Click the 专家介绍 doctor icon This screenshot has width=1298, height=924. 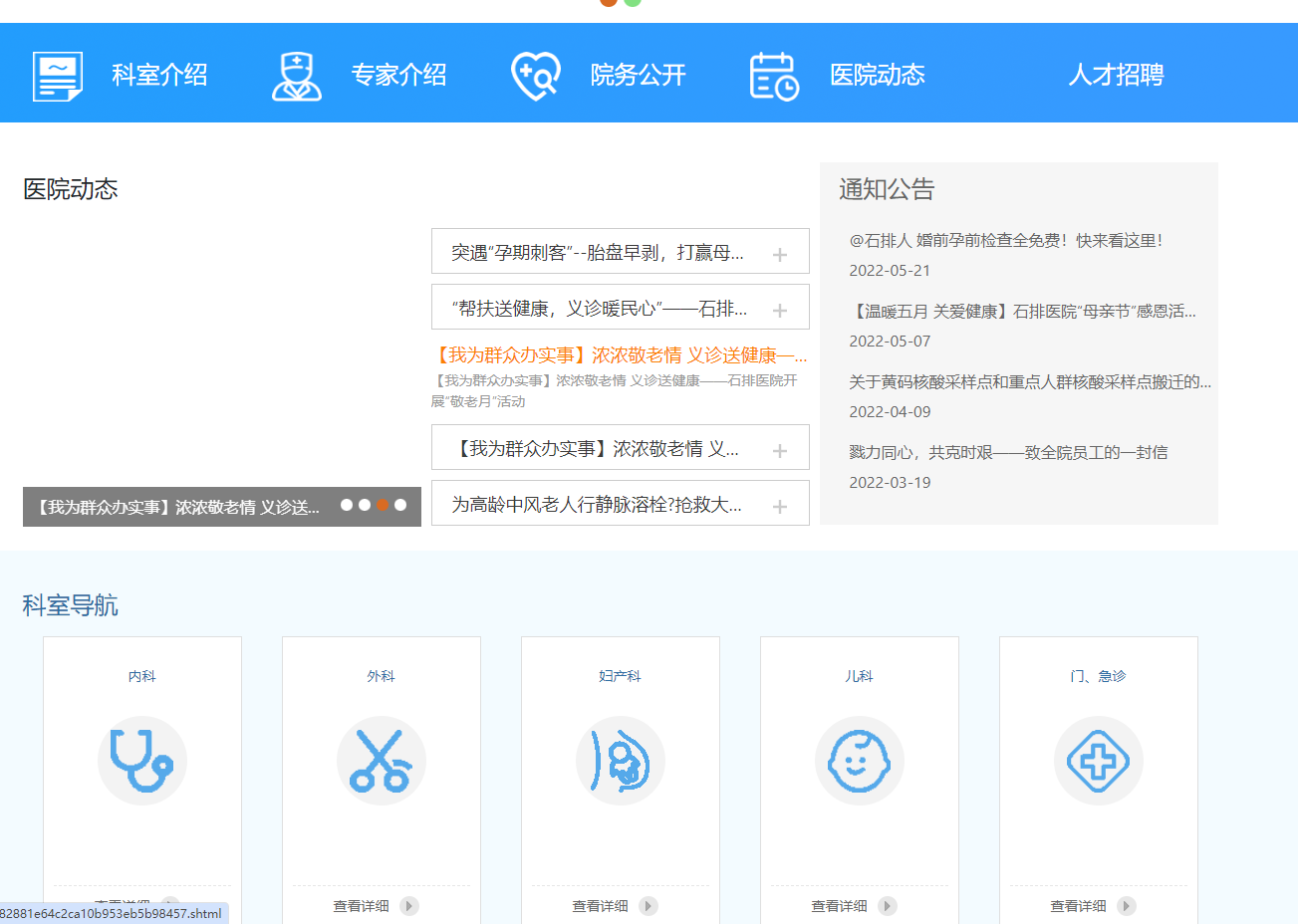297,76
